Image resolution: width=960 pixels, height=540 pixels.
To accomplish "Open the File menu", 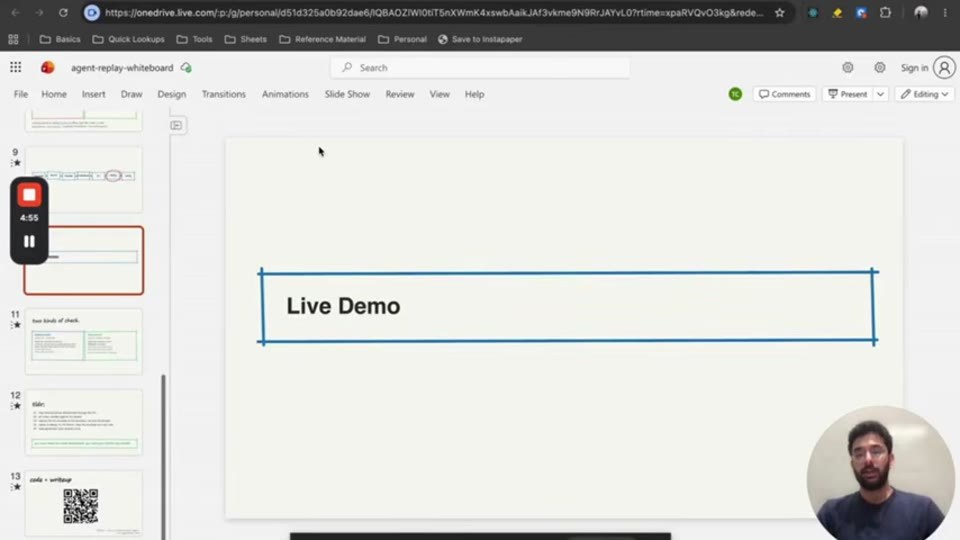I will (21, 94).
